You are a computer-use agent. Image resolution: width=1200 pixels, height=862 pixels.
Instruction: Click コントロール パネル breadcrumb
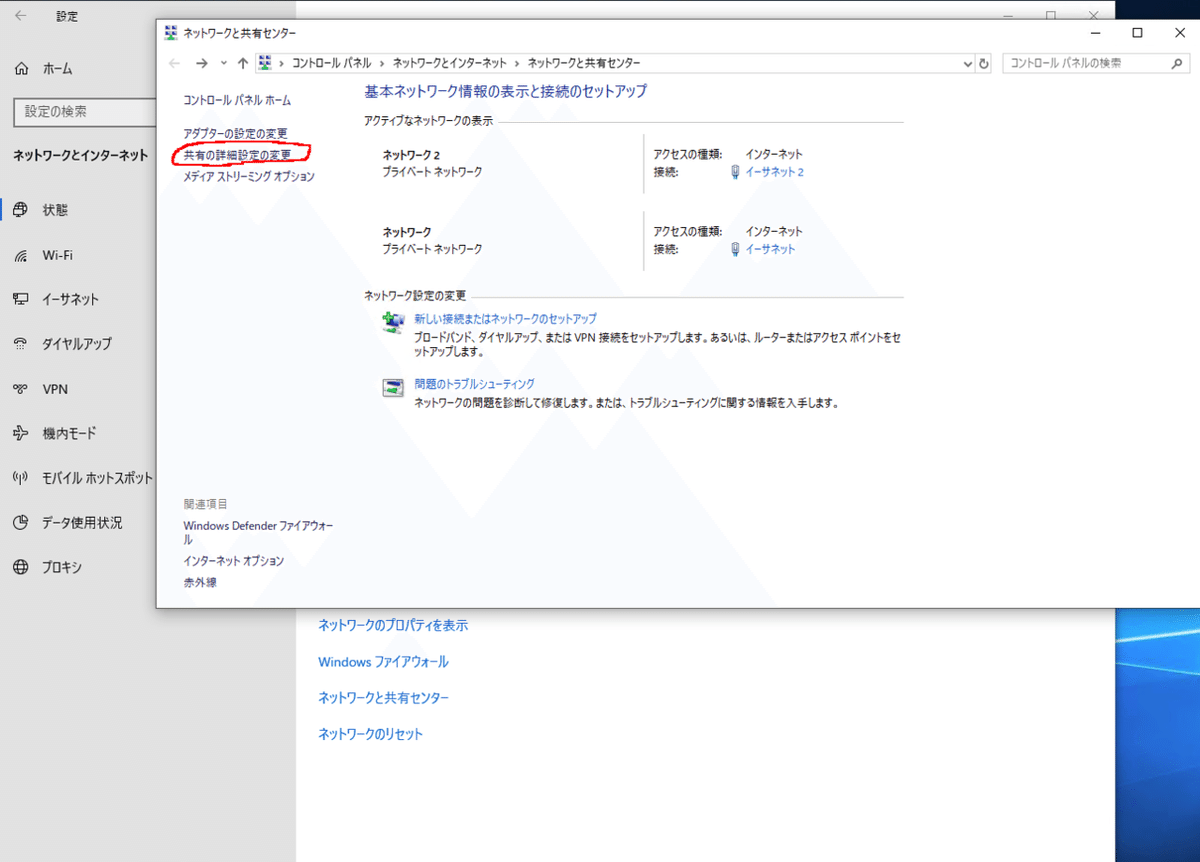[331, 63]
